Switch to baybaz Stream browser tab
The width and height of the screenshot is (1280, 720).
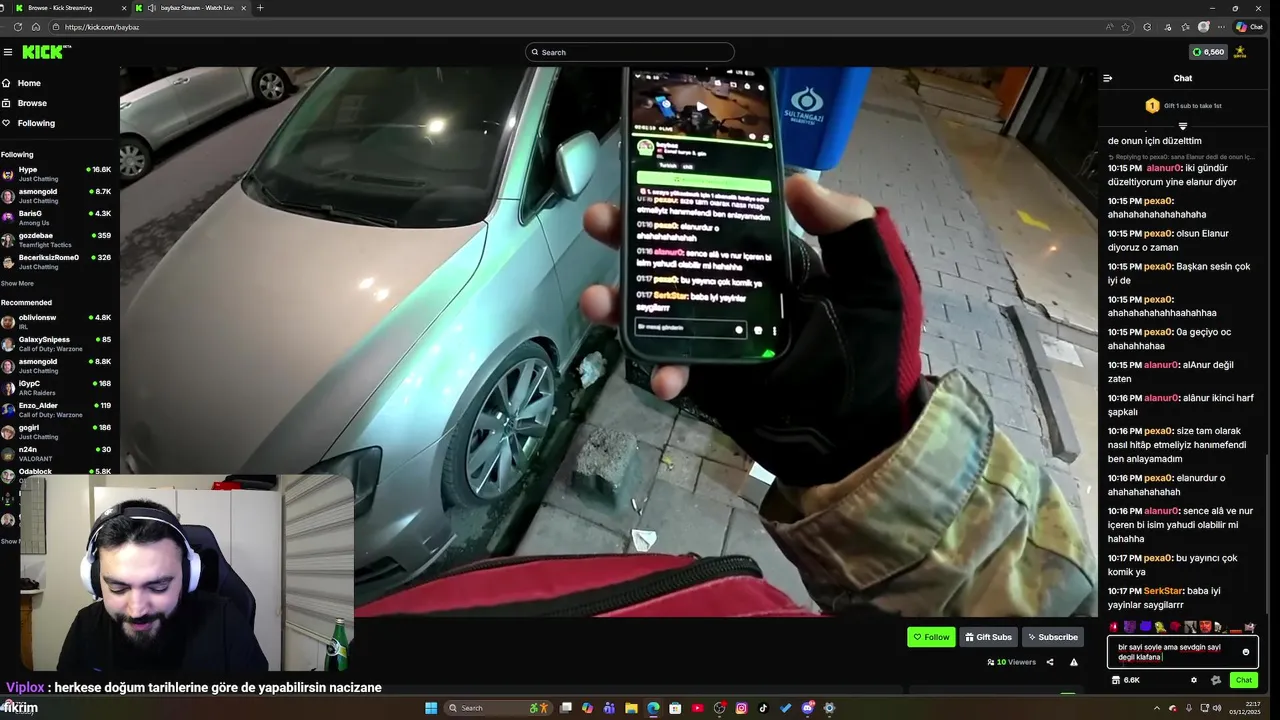pyautogui.click(x=190, y=8)
